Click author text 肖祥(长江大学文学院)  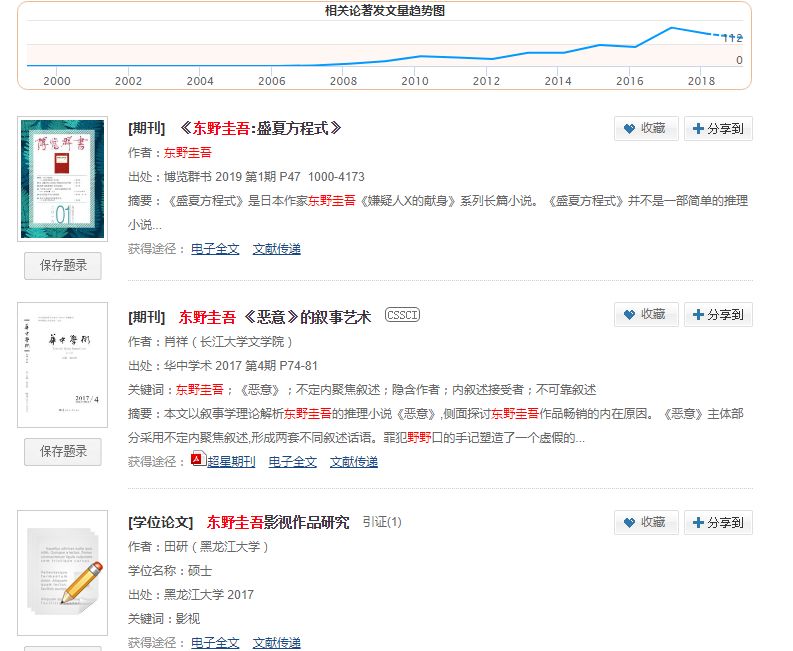(228, 342)
